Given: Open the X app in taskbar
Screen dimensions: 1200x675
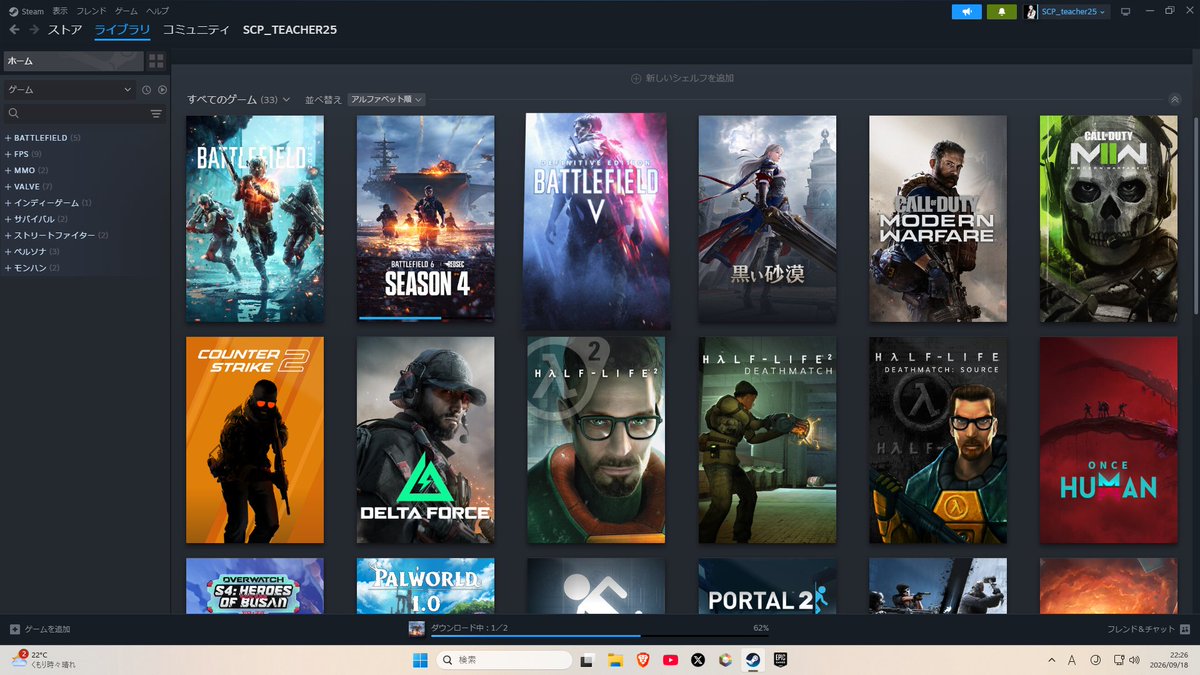Looking at the screenshot, I should (698, 660).
